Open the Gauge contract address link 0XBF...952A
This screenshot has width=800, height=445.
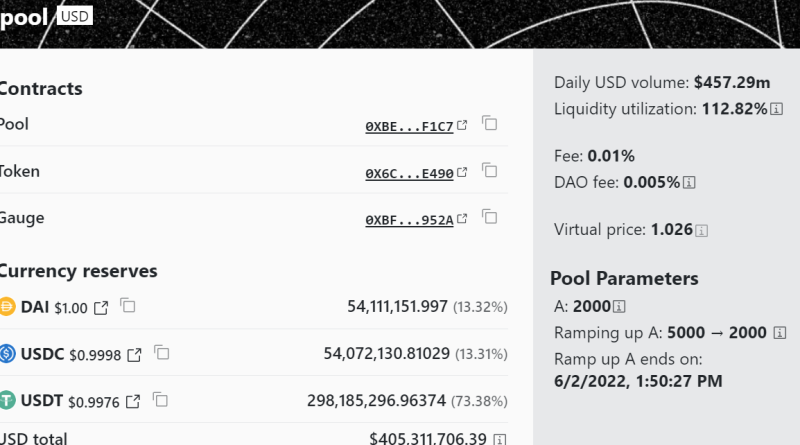click(x=409, y=220)
